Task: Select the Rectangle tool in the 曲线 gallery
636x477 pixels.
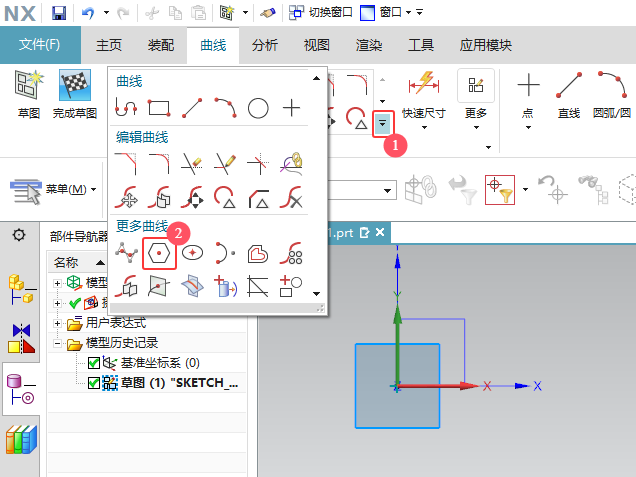Action: coord(159,108)
